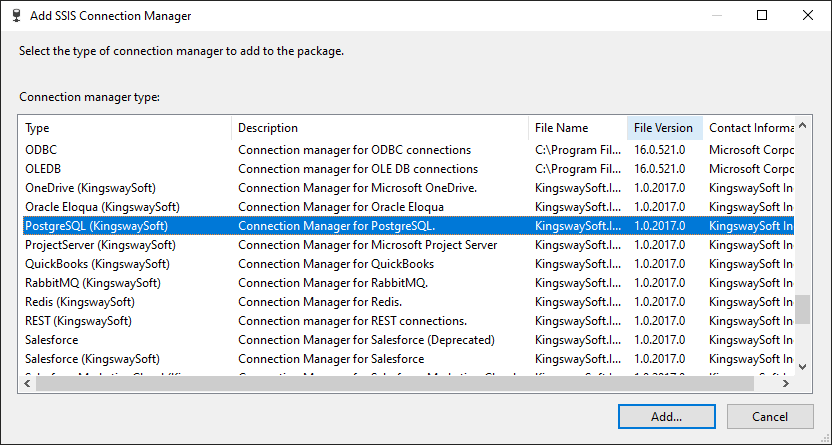
Task: Click file name 'KingswaySoft.I...' in Redis row
Action: click(x=578, y=302)
